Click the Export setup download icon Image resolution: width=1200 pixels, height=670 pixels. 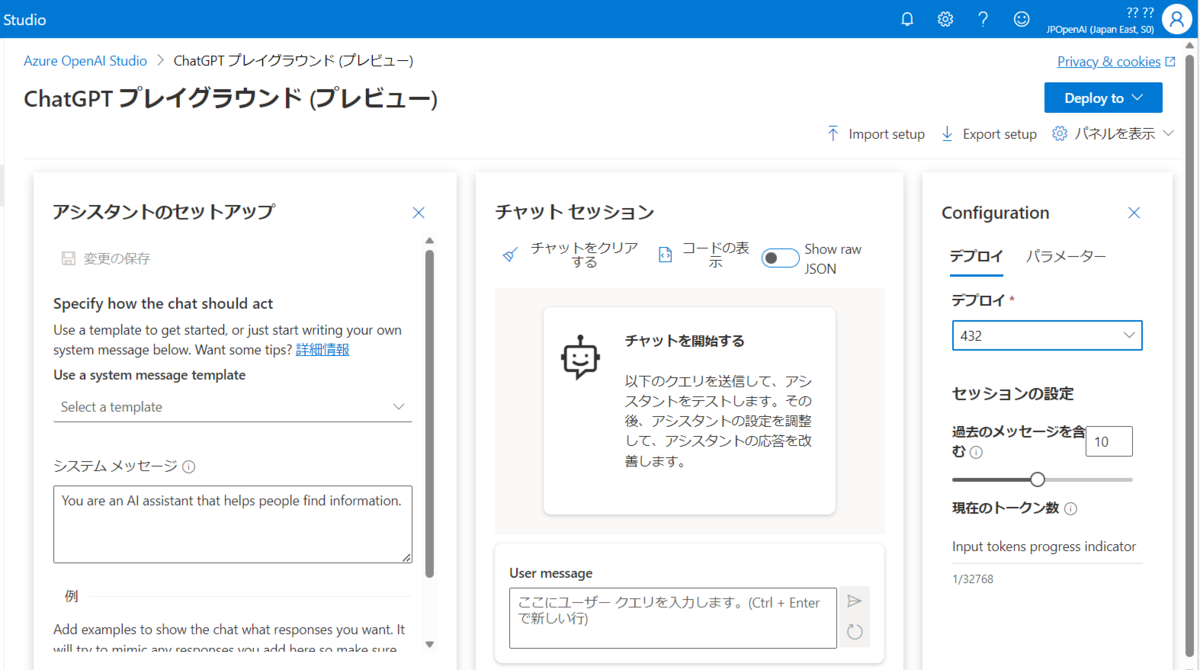(x=947, y=133)
